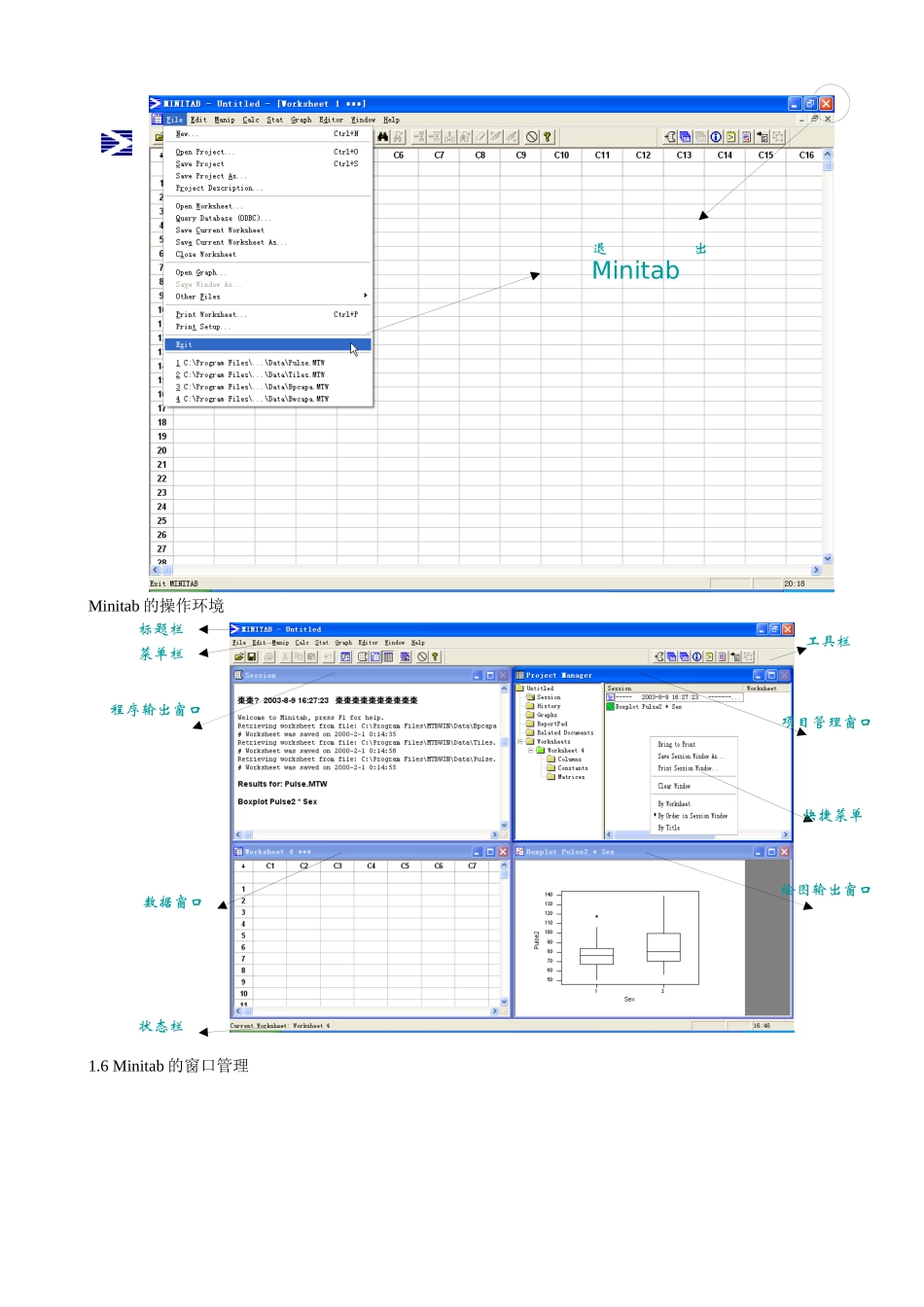
Task: Click the Worksheet 4 window title icon
Action: coord(238,852)
